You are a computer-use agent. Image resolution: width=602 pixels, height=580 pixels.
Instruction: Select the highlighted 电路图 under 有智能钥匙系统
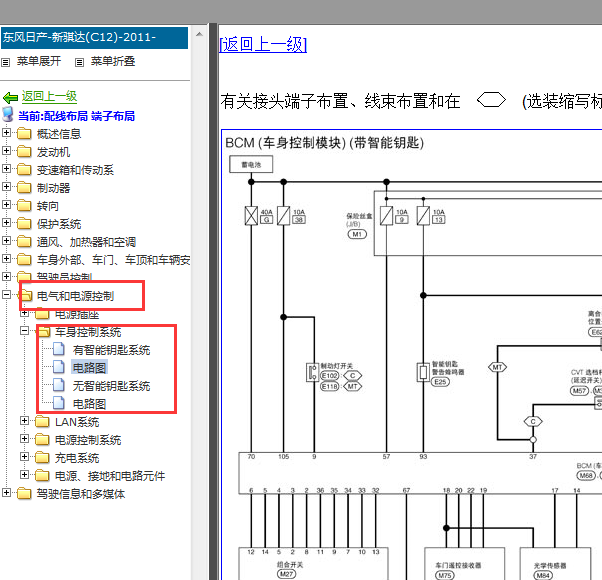pyautogui.click(x=89, y=368)
